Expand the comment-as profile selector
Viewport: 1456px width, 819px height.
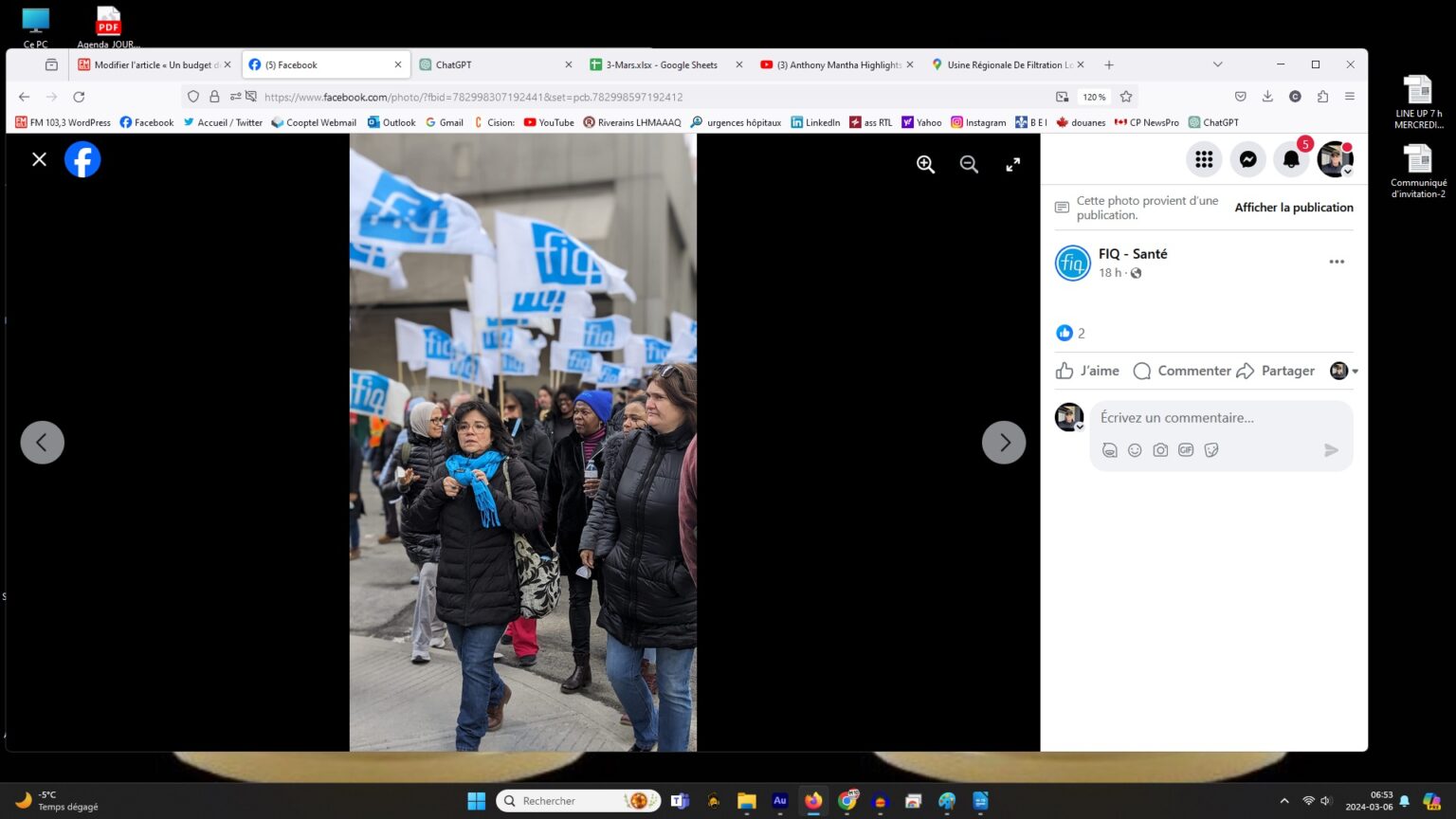click(1344, 371)
